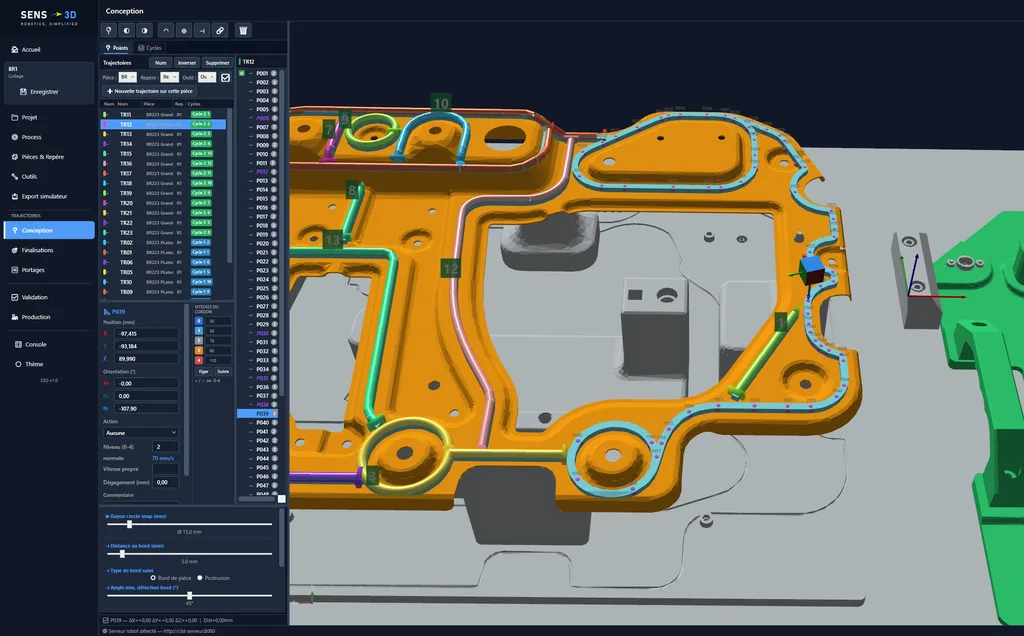Click the Inverser button
The width and height of the screenshot is (1024, 636).
pyautogui.click(x=187, y=63)
